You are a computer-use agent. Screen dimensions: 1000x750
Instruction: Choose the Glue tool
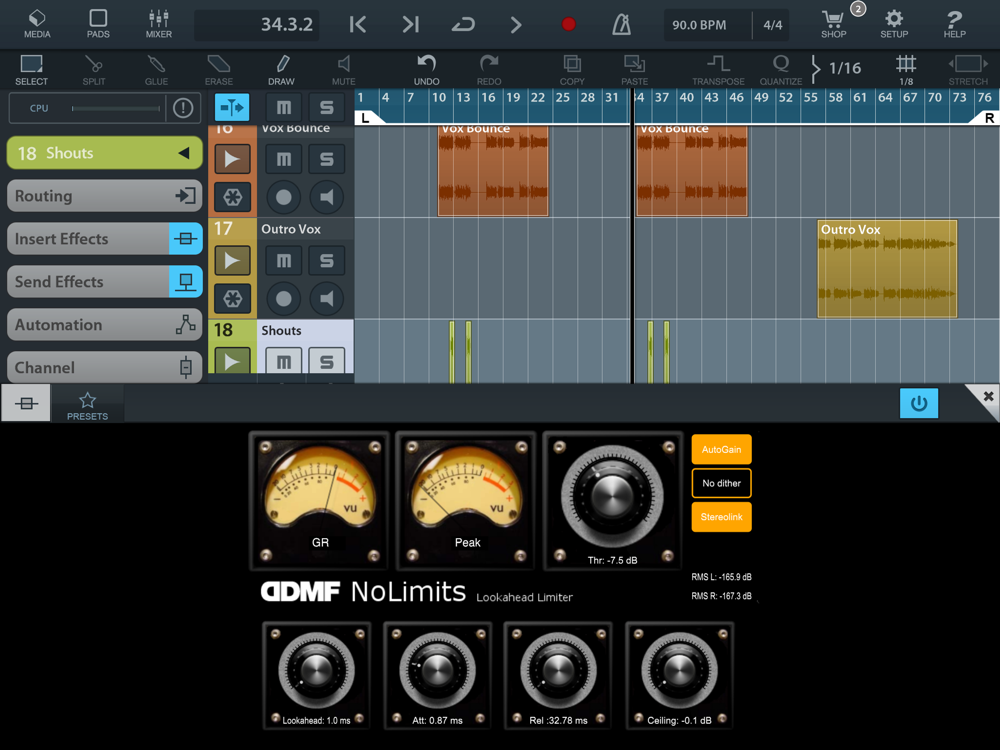click(x=156, y=70)
